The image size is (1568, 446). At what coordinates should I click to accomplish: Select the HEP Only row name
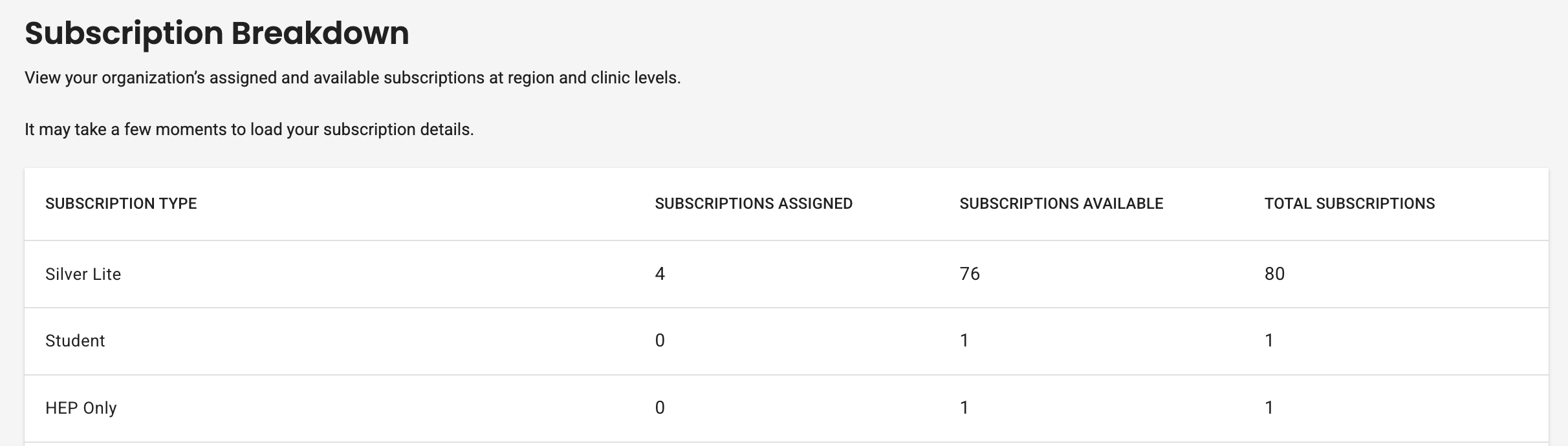coord(81,408)
